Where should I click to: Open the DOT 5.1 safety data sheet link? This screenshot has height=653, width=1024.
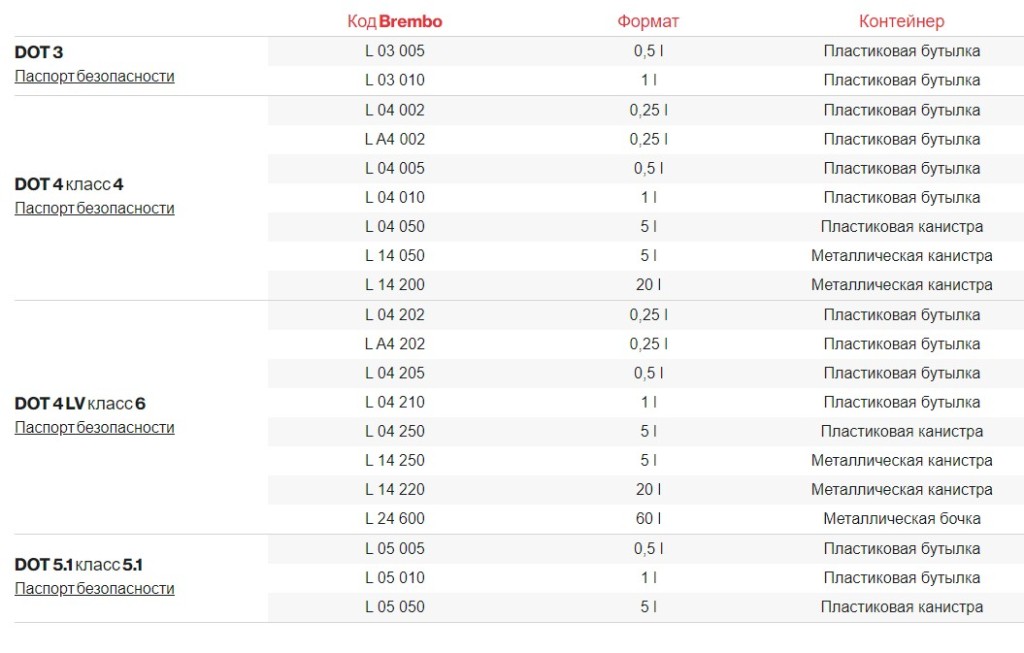[x=95, y=588]
